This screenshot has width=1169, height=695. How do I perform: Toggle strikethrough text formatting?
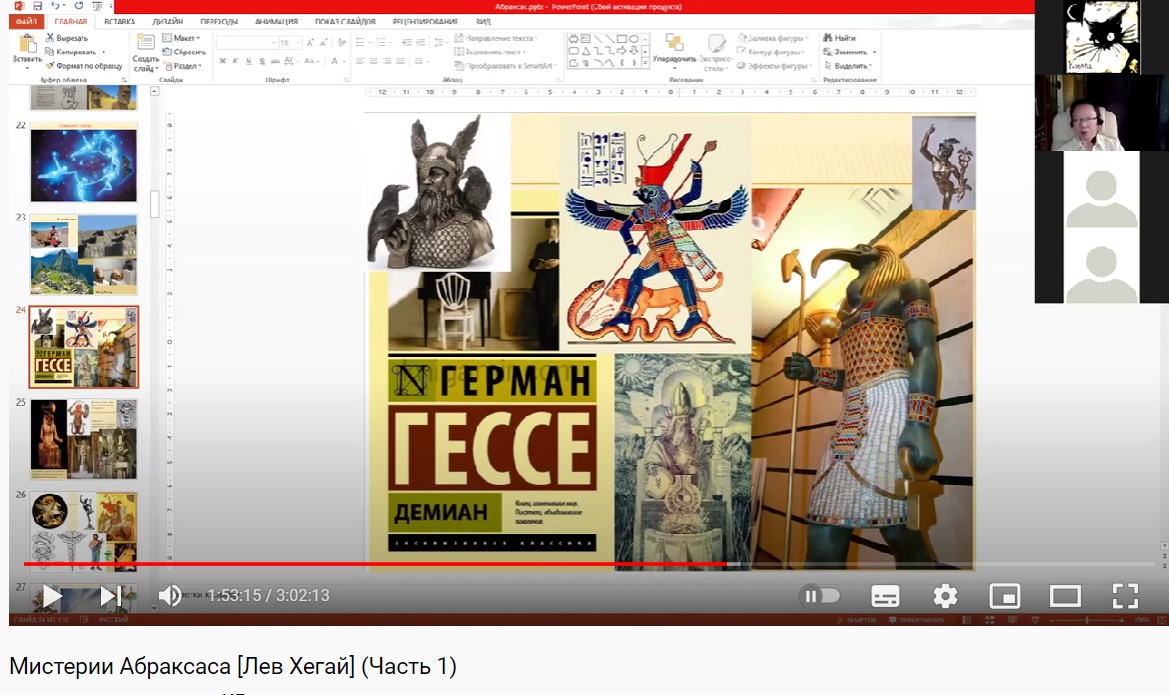(x=275, y=61)
